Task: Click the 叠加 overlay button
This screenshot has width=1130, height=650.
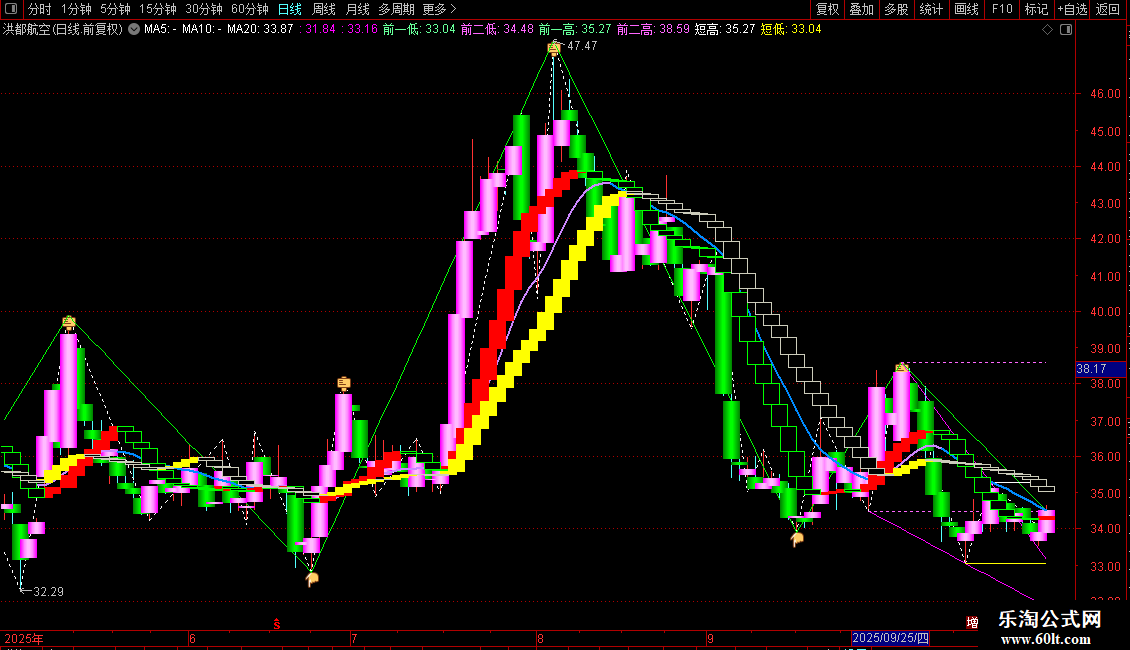Action: [x=861, y=9]
